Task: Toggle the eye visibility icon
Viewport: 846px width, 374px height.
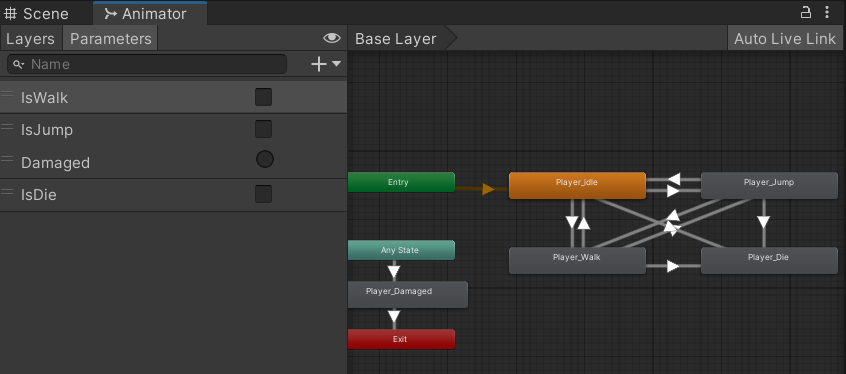Action: tap(332, 38)
